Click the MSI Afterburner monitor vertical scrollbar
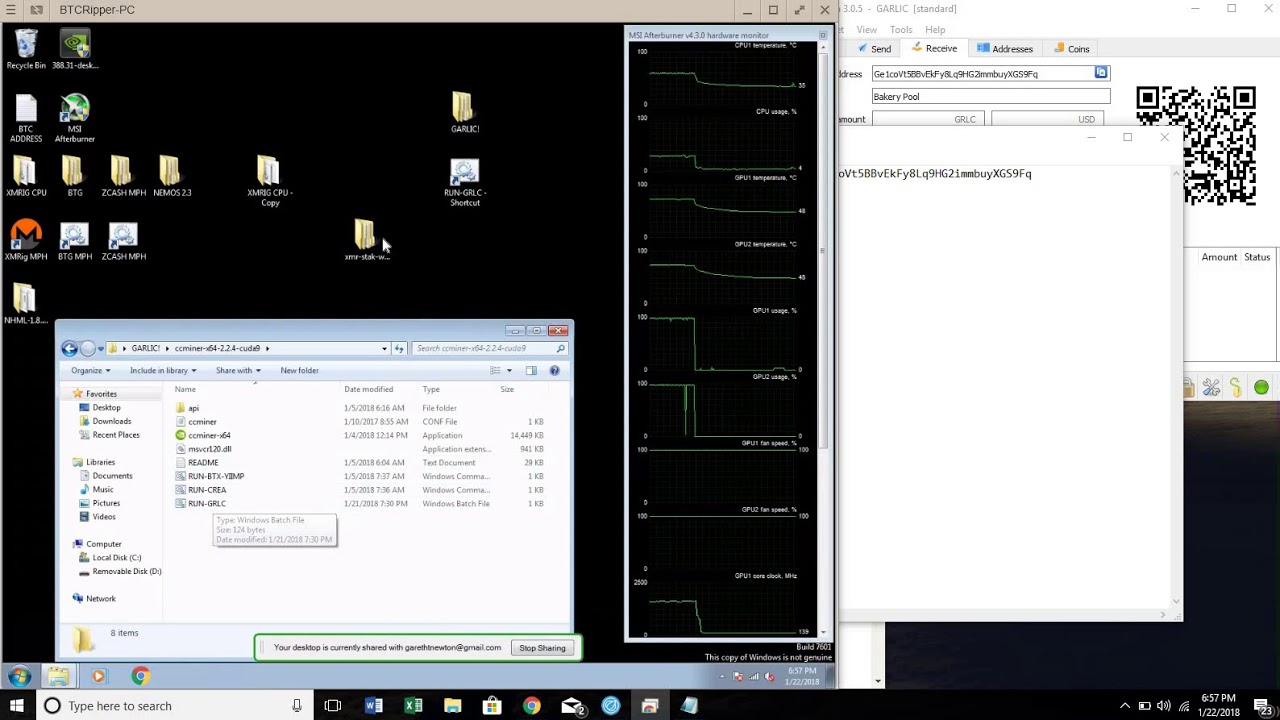 (823, 250)
